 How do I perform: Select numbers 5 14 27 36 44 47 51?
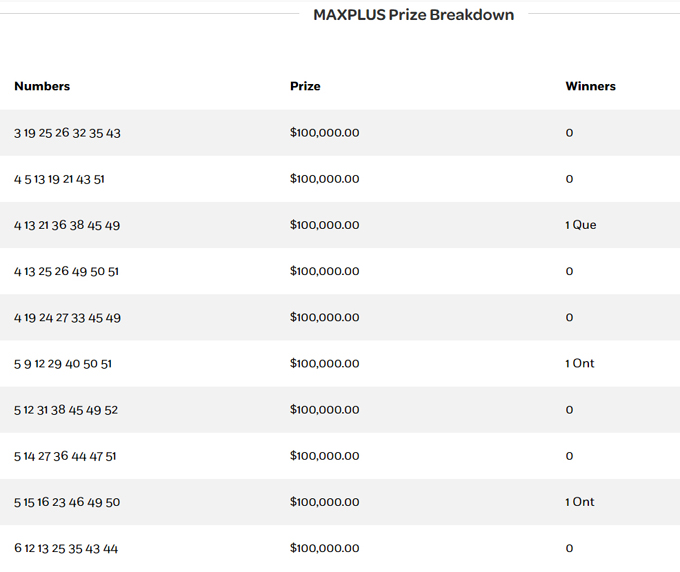point(65,456)
